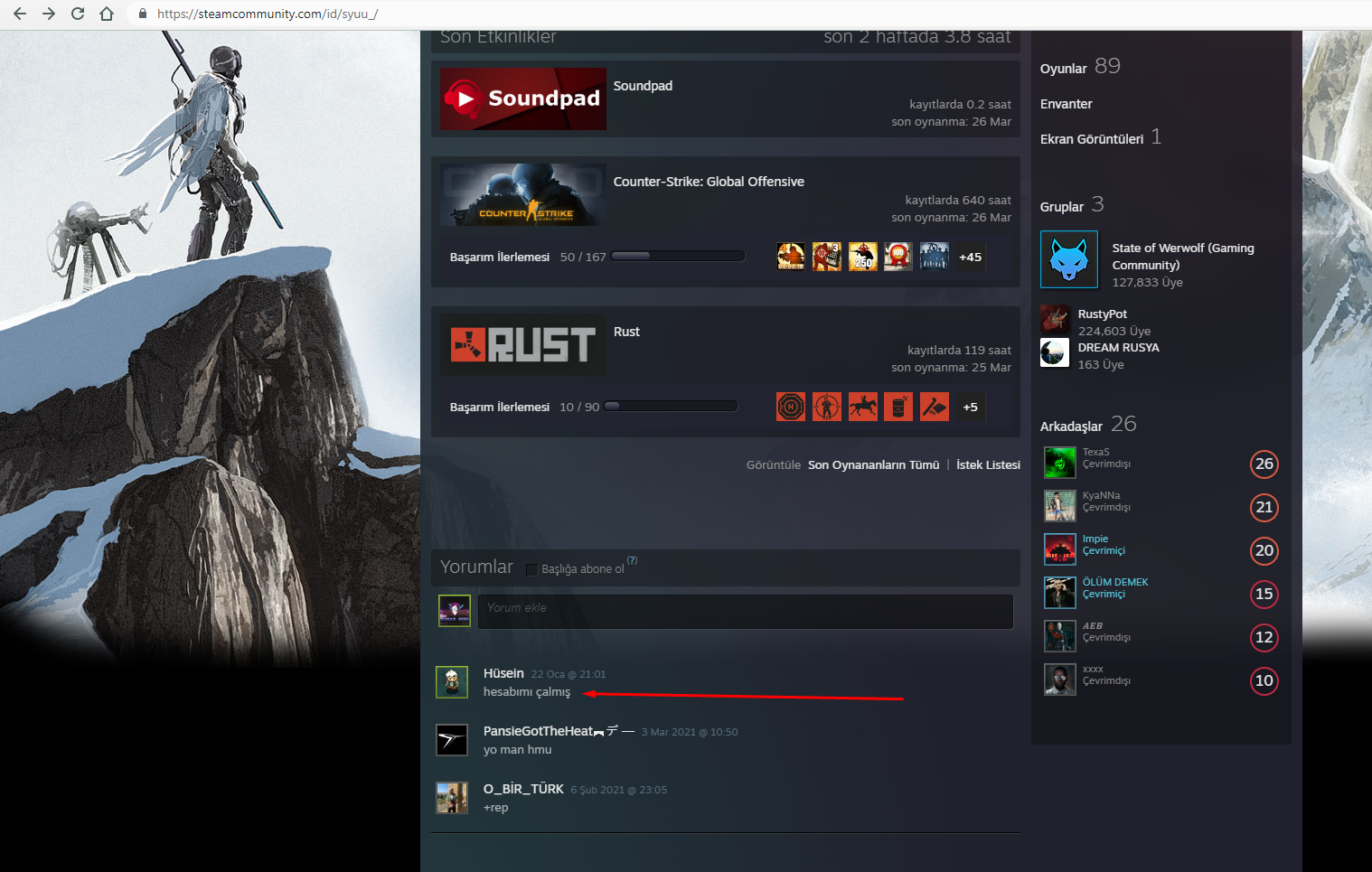Open DREAM RUSYA group avatar
The image size is (1372, 872).
tap(1055, 352)
